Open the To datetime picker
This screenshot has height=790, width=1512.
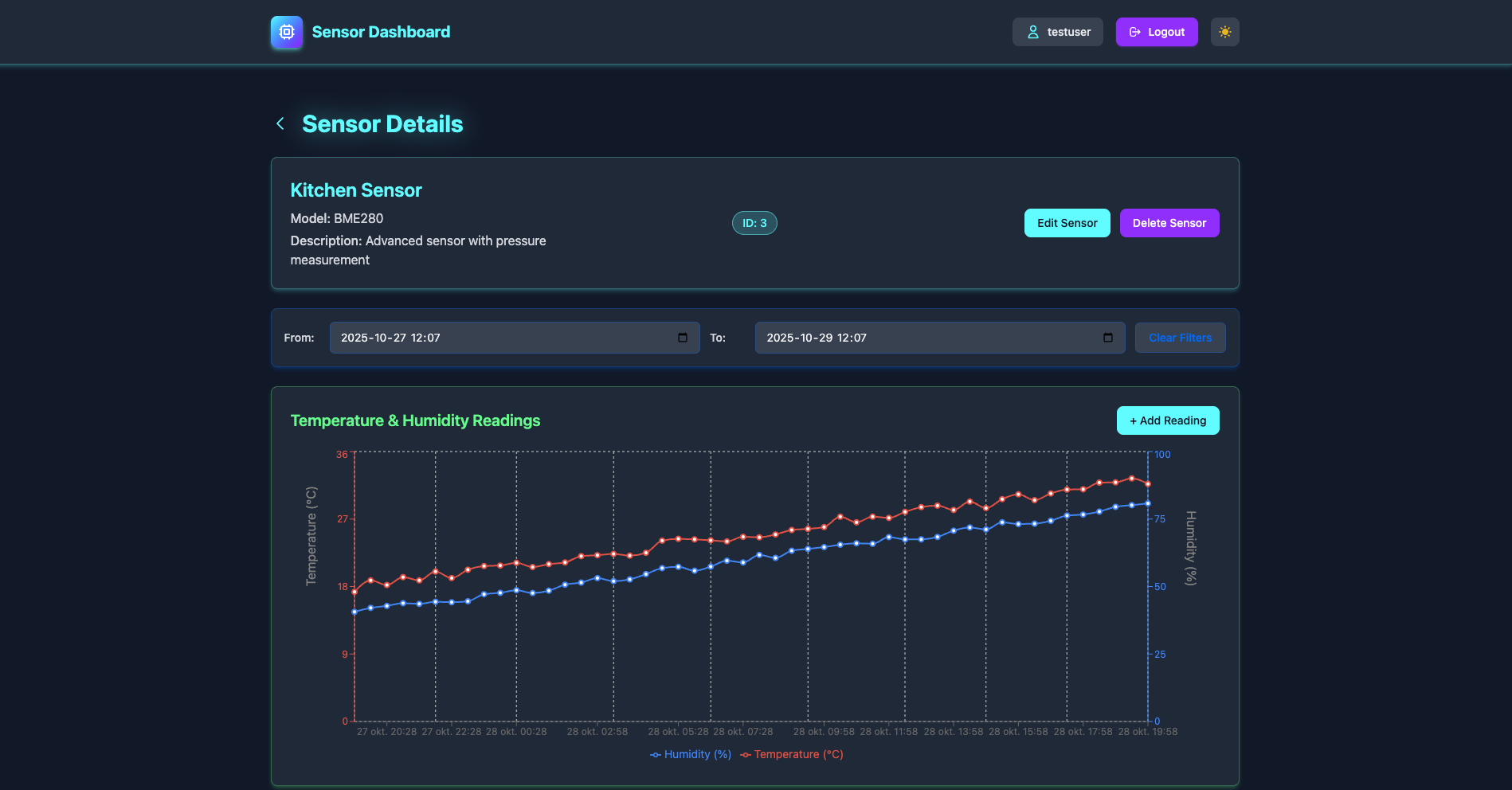click(x=939, y=338)
